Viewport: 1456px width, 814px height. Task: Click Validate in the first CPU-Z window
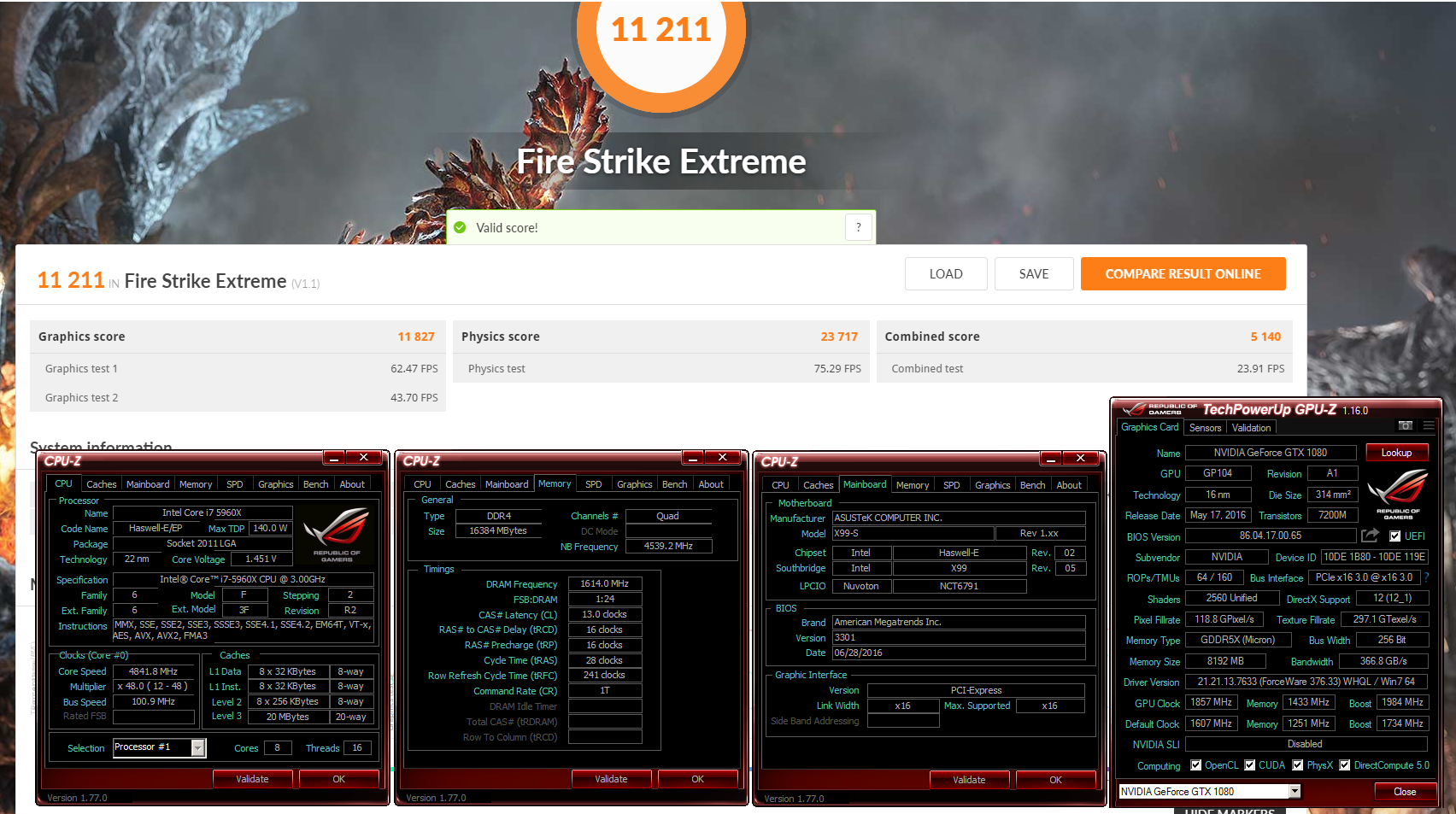tap(252, 779)
